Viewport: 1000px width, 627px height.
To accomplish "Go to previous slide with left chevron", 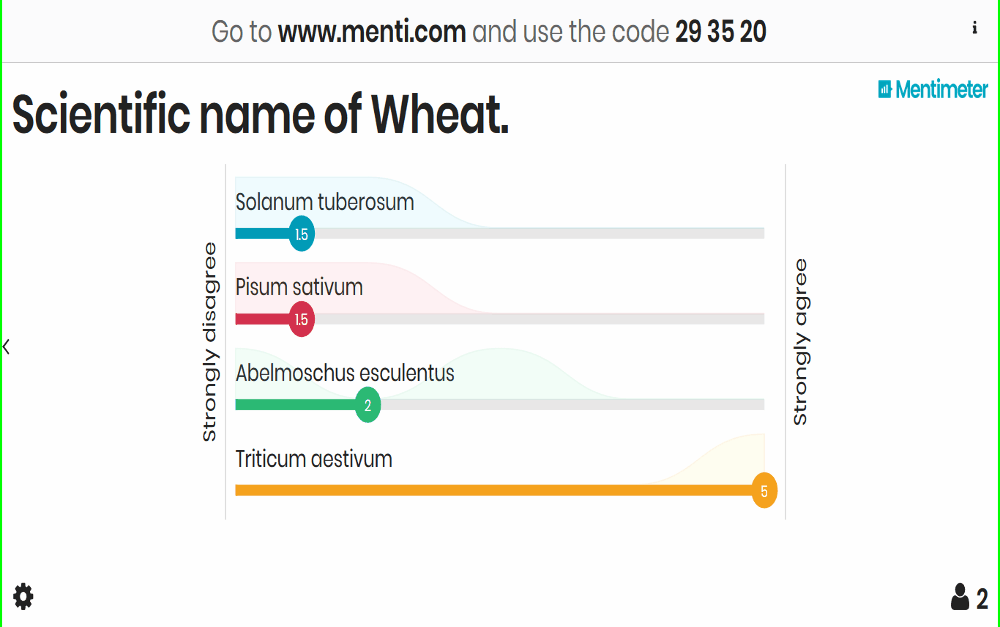I will [x=6, y=347].
